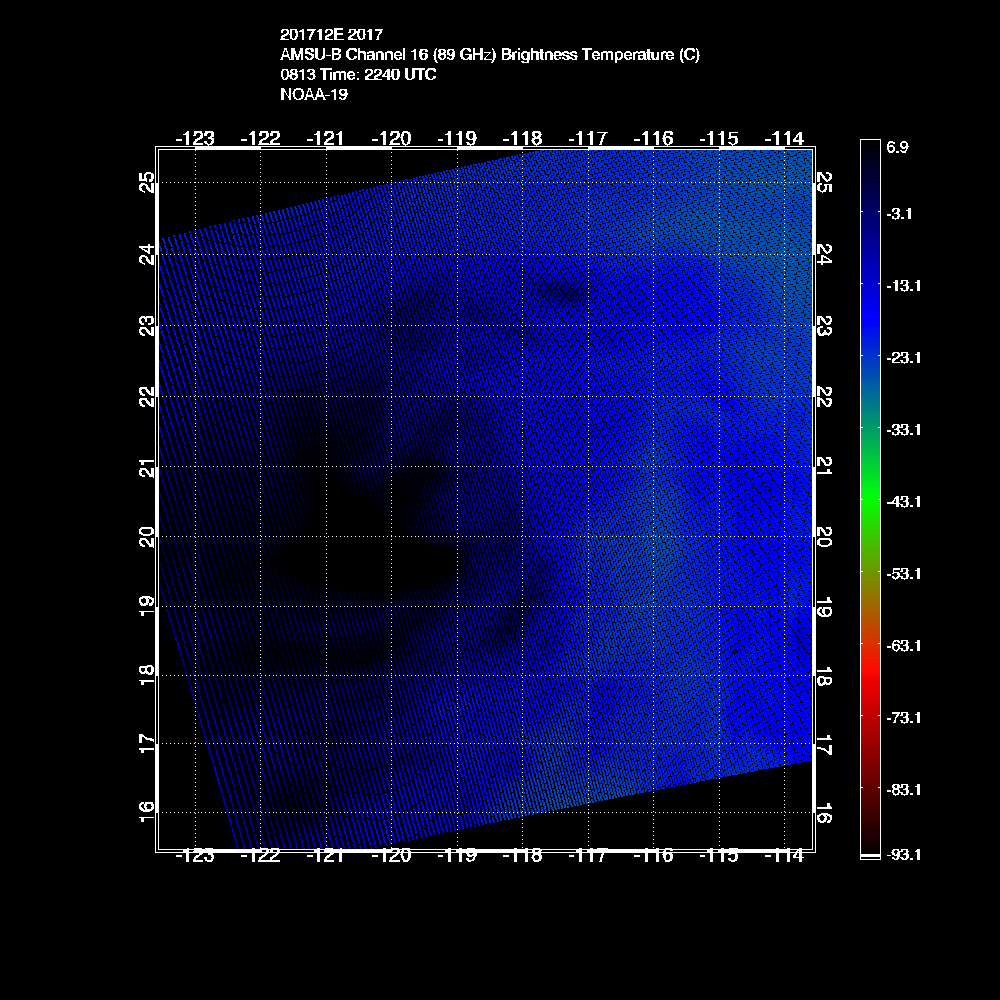Click the "201712E 2017" storm identifier text
This screenshot has height=1000, width=1000.
point(330,36)
